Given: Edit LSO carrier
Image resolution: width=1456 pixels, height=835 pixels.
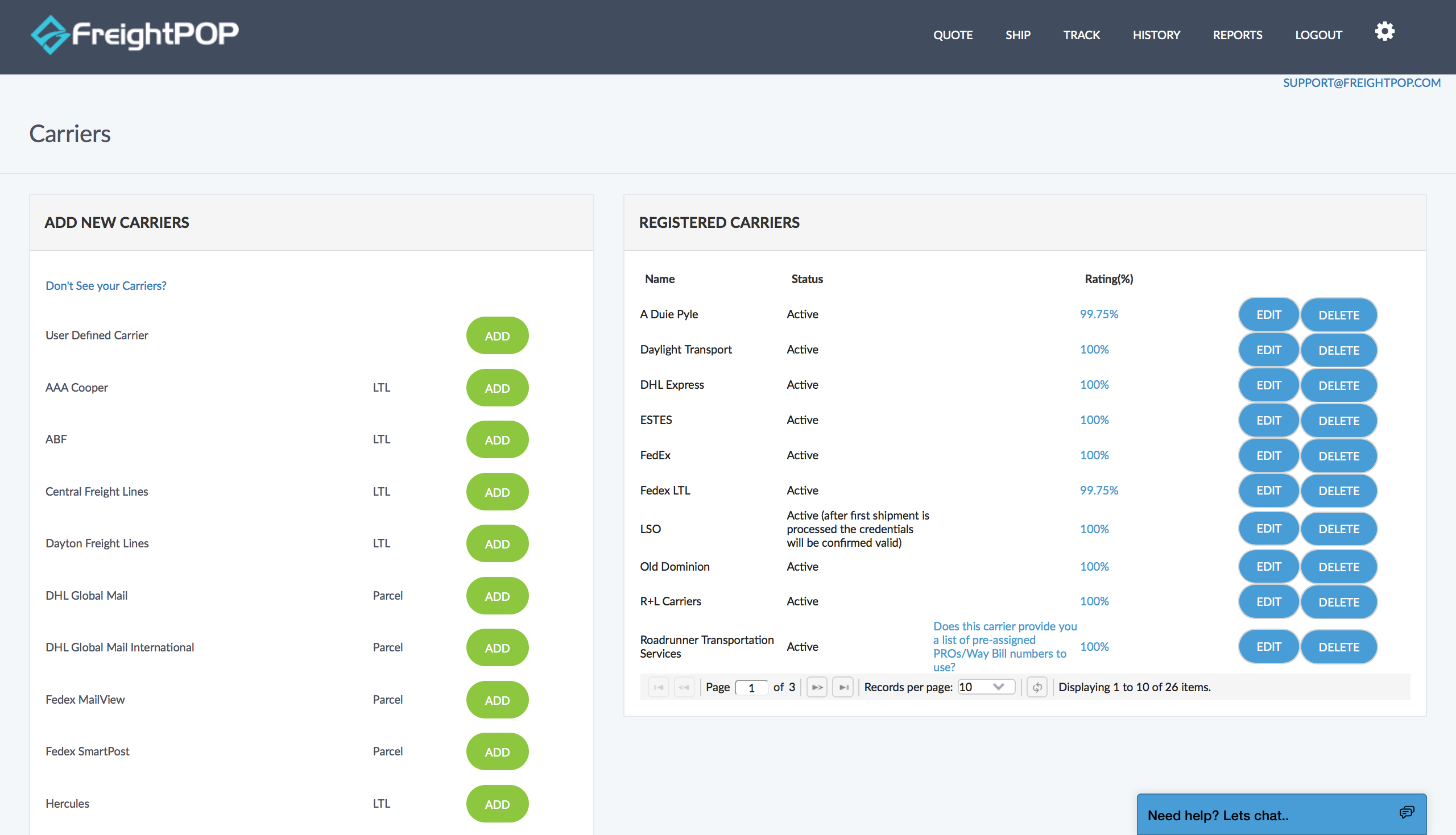Looking at the screenshot, I should (1268, 528).
